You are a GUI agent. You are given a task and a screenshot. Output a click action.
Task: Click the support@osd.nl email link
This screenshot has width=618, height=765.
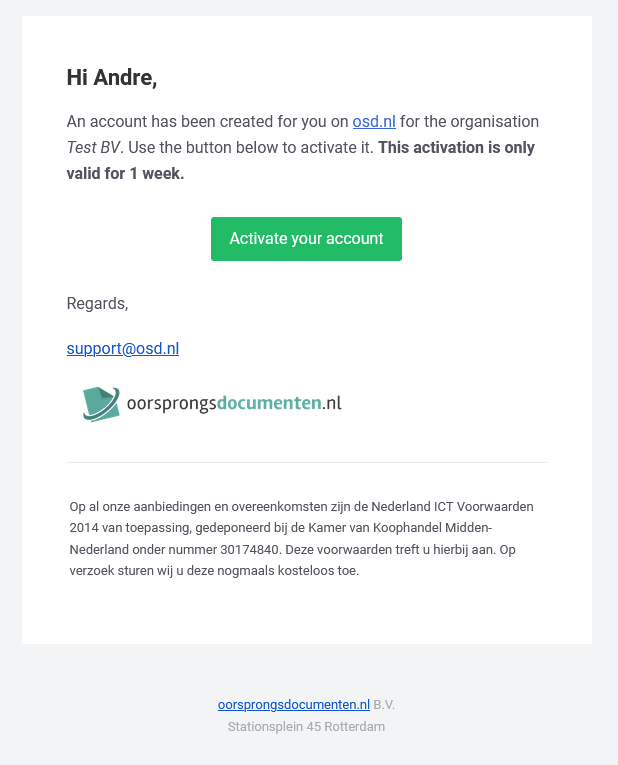pyautogui.click(x=123, y=348)
